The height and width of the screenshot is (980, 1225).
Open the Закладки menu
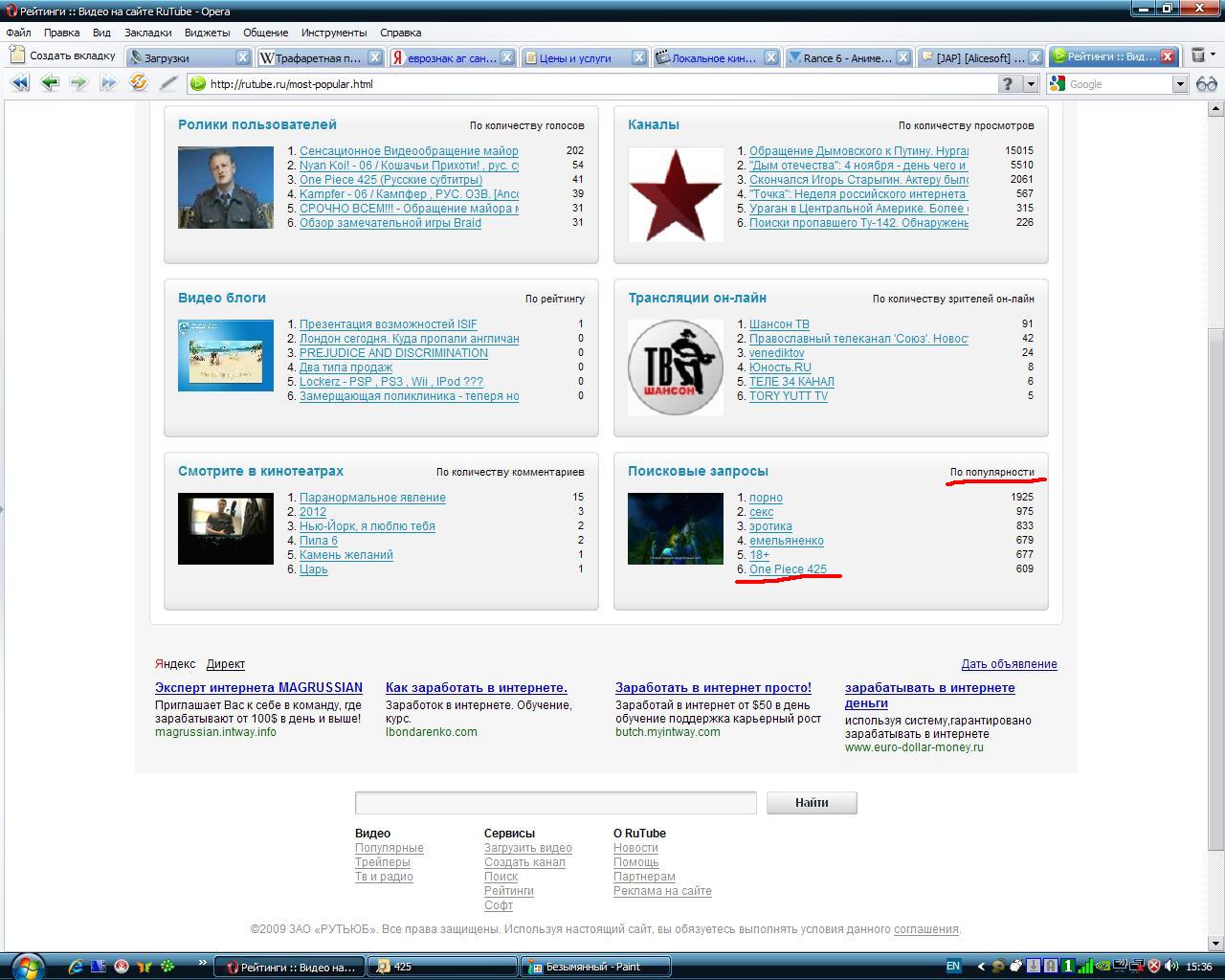click(x=147, y=33)
